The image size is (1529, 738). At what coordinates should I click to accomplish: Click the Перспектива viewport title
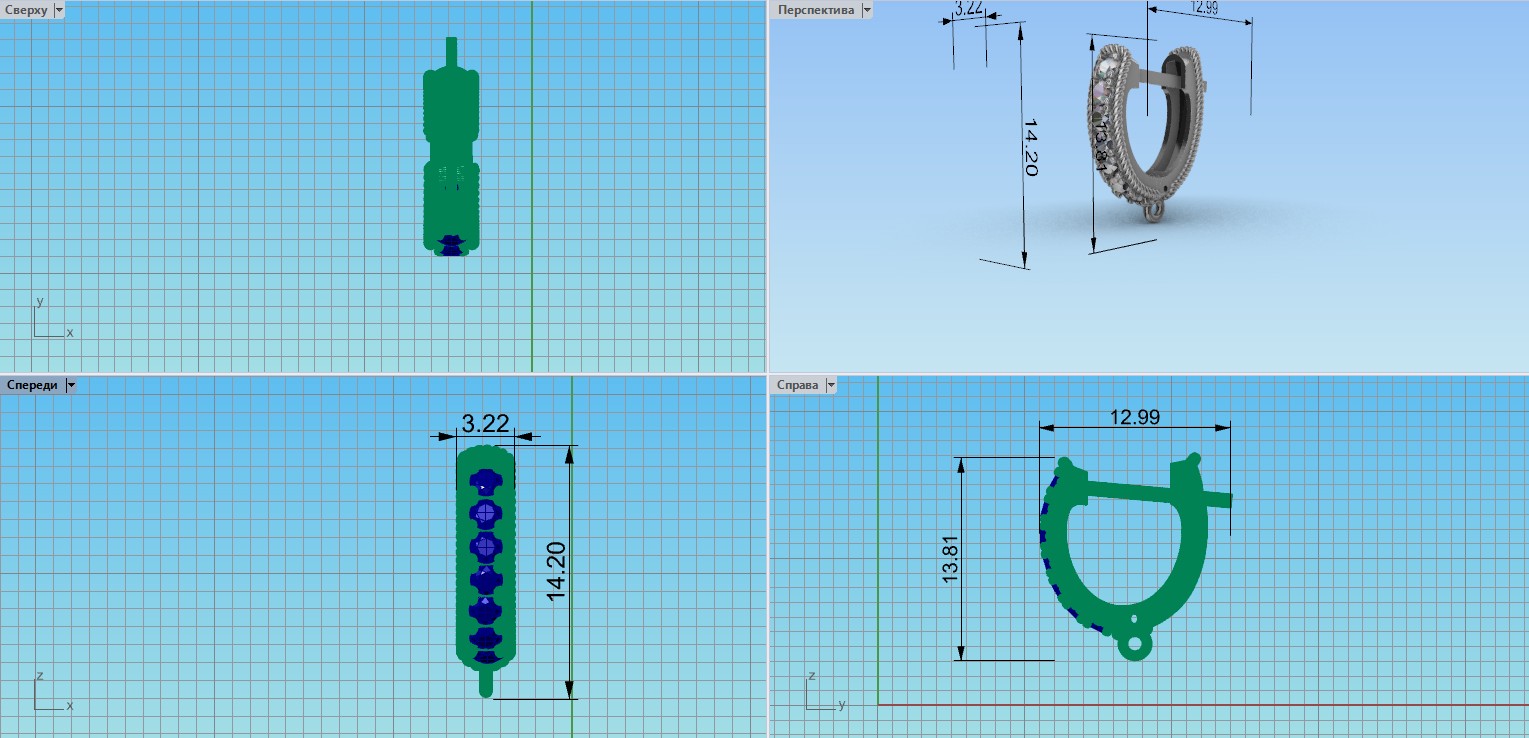pyautogui.click(x=816, y=10)
